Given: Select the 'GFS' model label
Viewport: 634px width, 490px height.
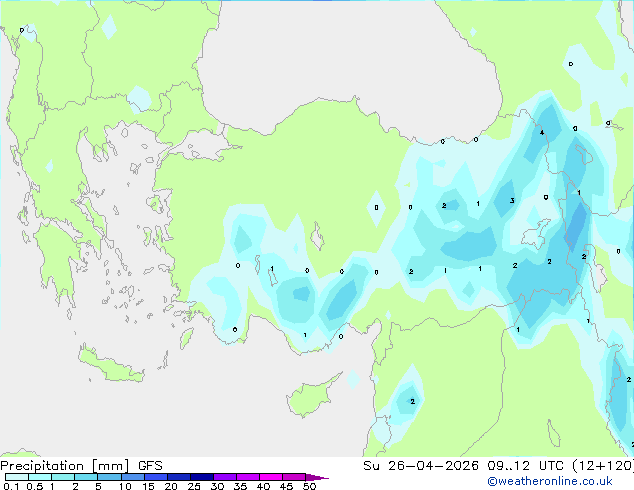Looking at the screenshot, I should coord(150,466).
